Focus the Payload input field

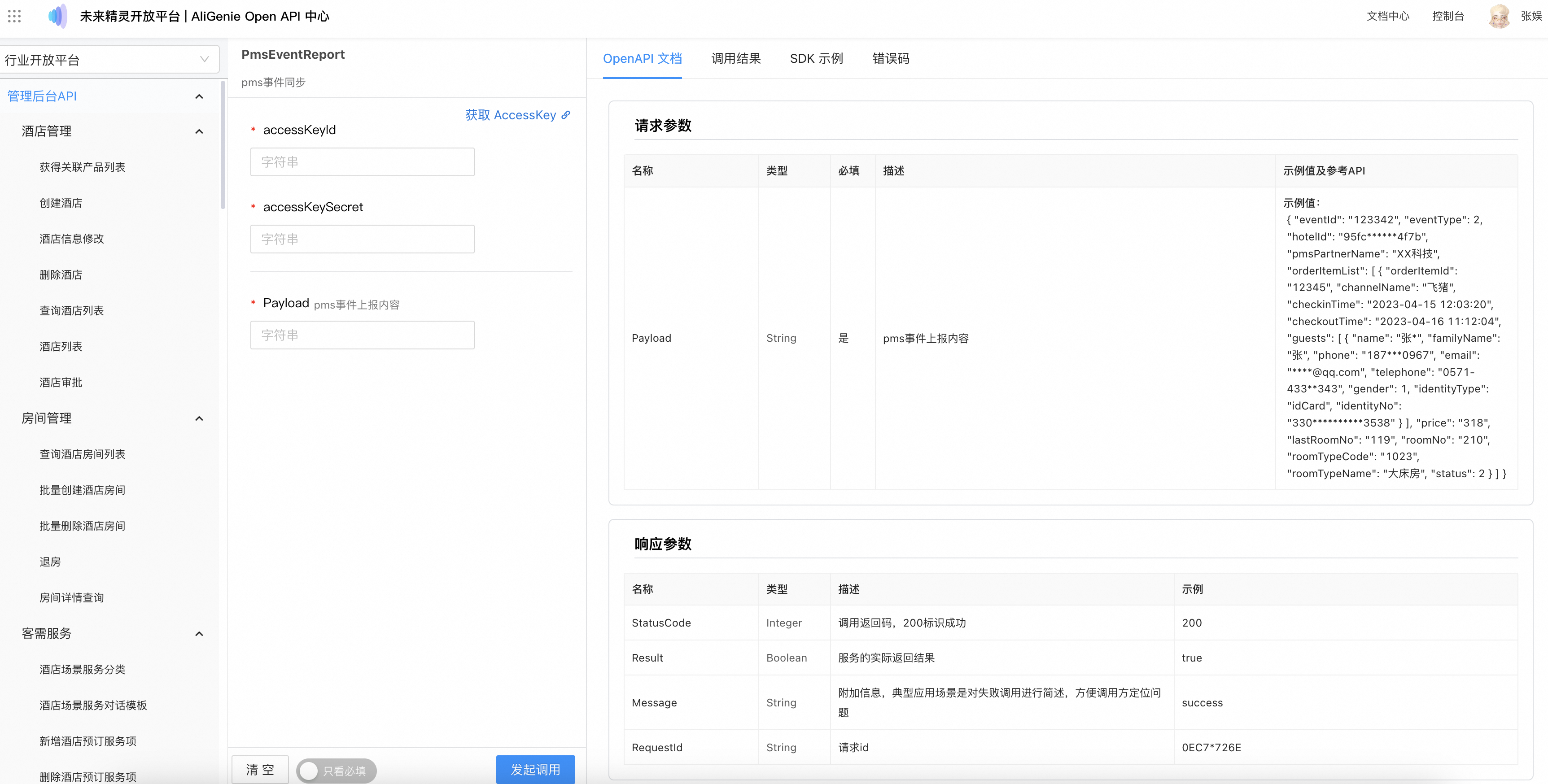coord(362,335)
